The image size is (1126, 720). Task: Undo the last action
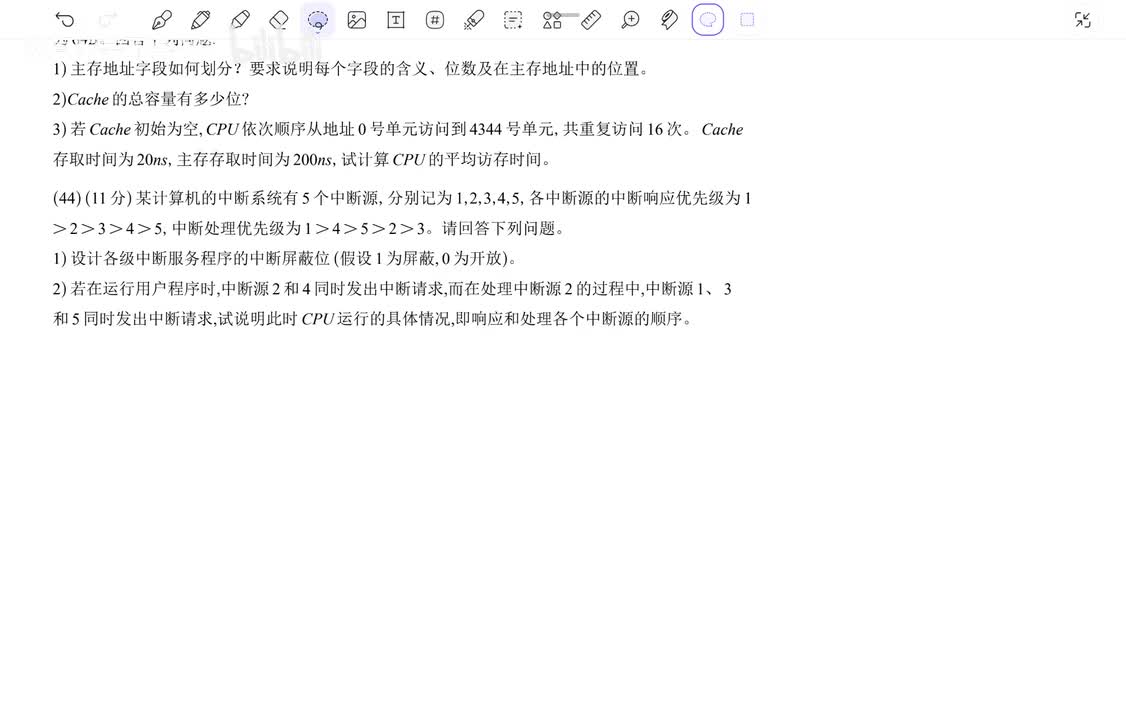pos(65,20)
